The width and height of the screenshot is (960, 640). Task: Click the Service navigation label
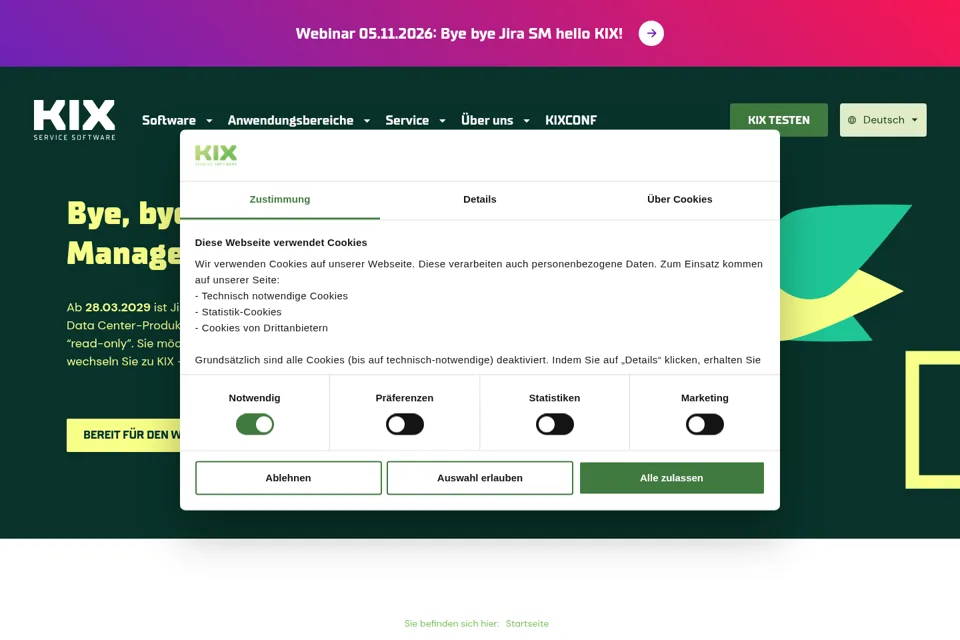(x=407, y=120)
